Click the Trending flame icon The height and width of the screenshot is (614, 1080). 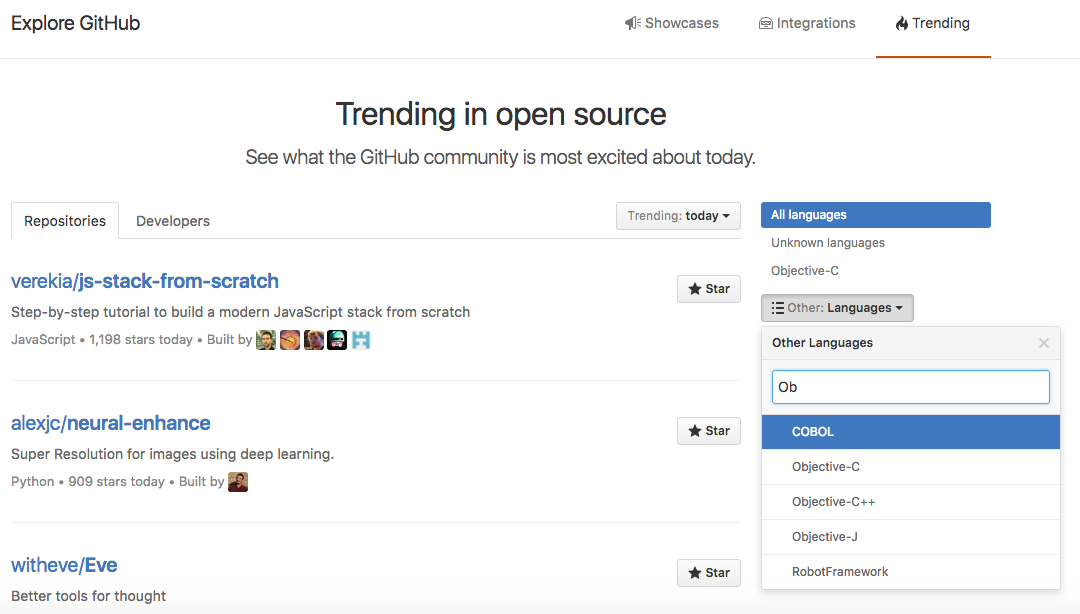[x=902, y=23]
